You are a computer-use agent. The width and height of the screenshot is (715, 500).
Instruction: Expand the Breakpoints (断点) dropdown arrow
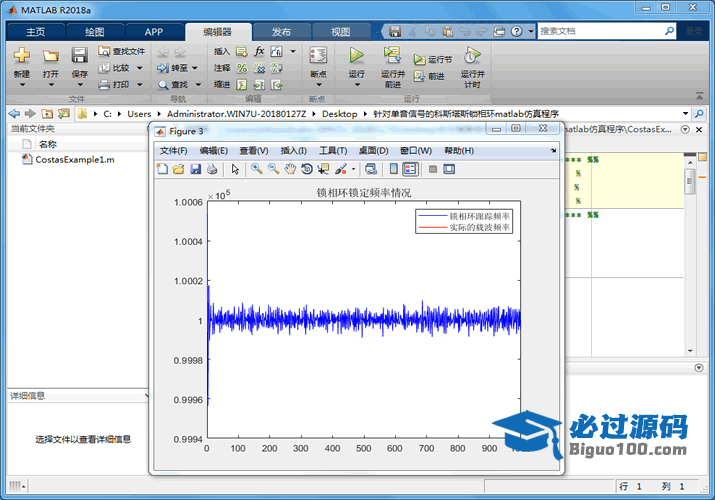(x=318, y=85)
